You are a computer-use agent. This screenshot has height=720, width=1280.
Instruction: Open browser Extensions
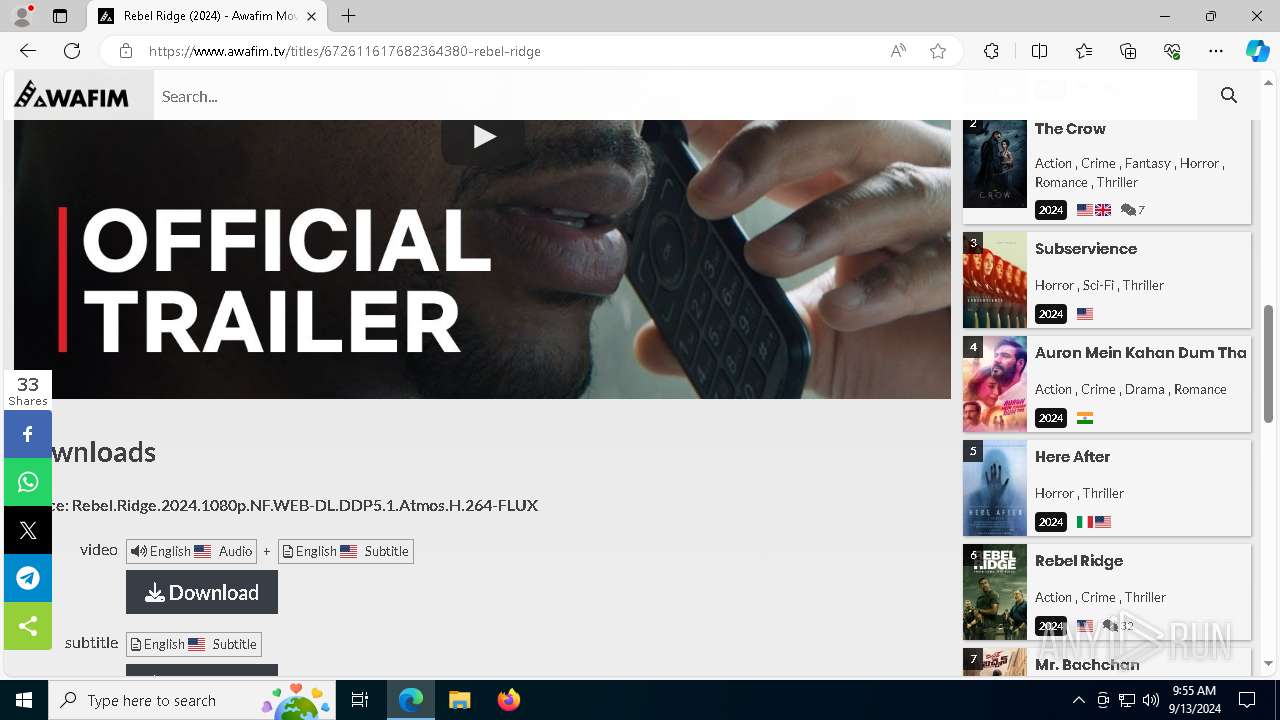coord(991,51)
